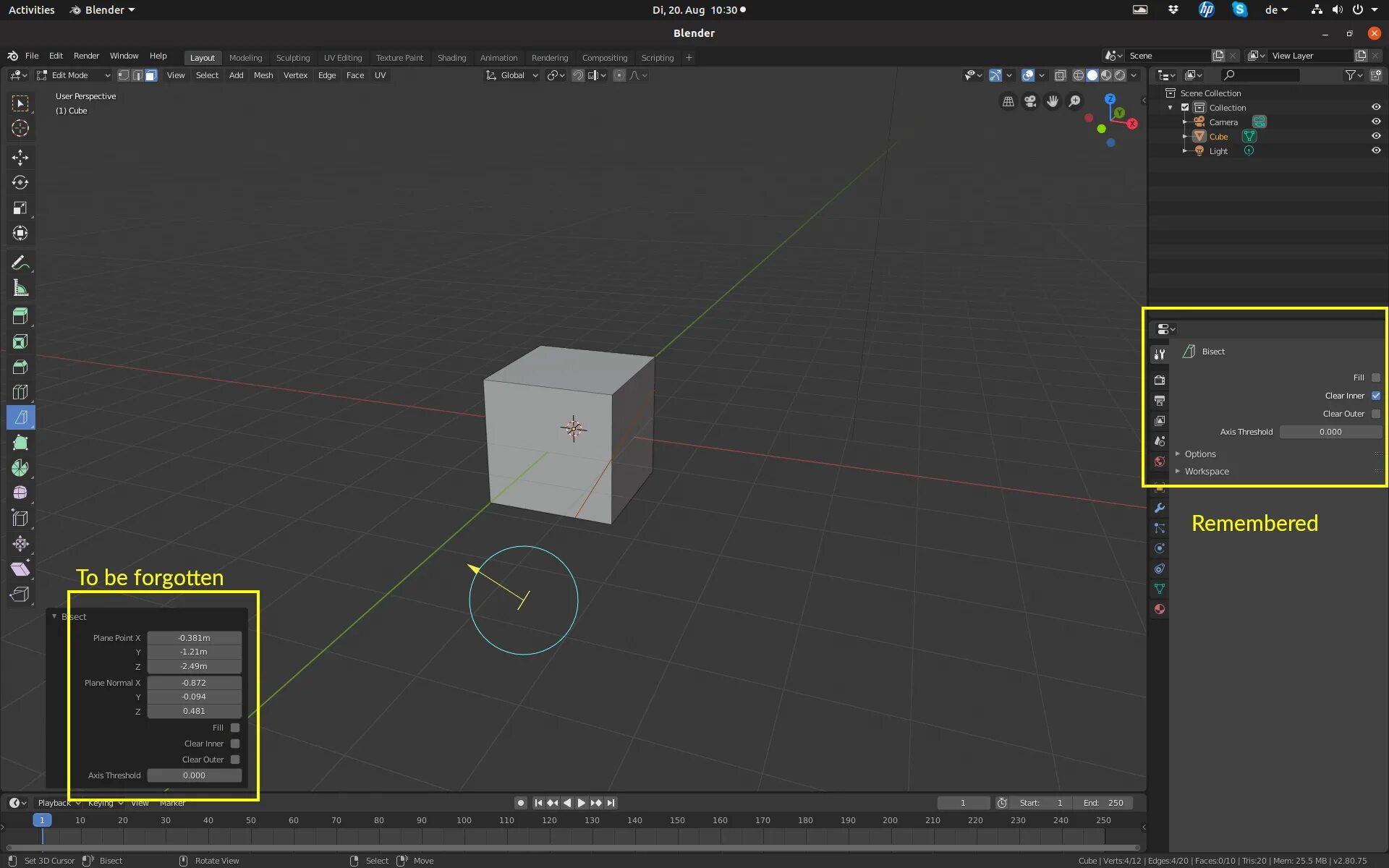Open the Global transform orientation dropdown
This screenshot has width=1389, height=868.
tap(512, 75)
